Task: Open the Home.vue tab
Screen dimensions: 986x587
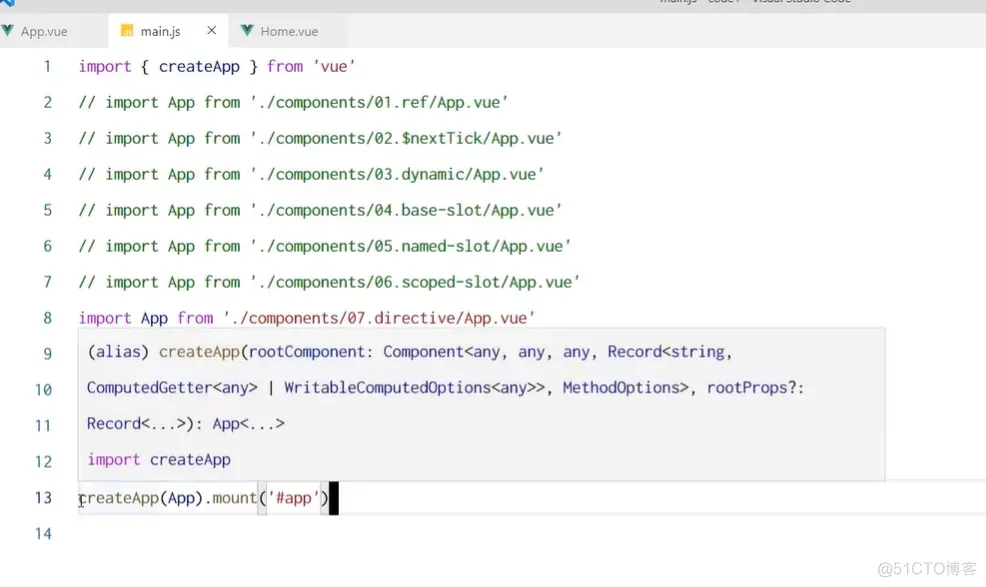Action: pyautogui.click(x=289, y=31)
